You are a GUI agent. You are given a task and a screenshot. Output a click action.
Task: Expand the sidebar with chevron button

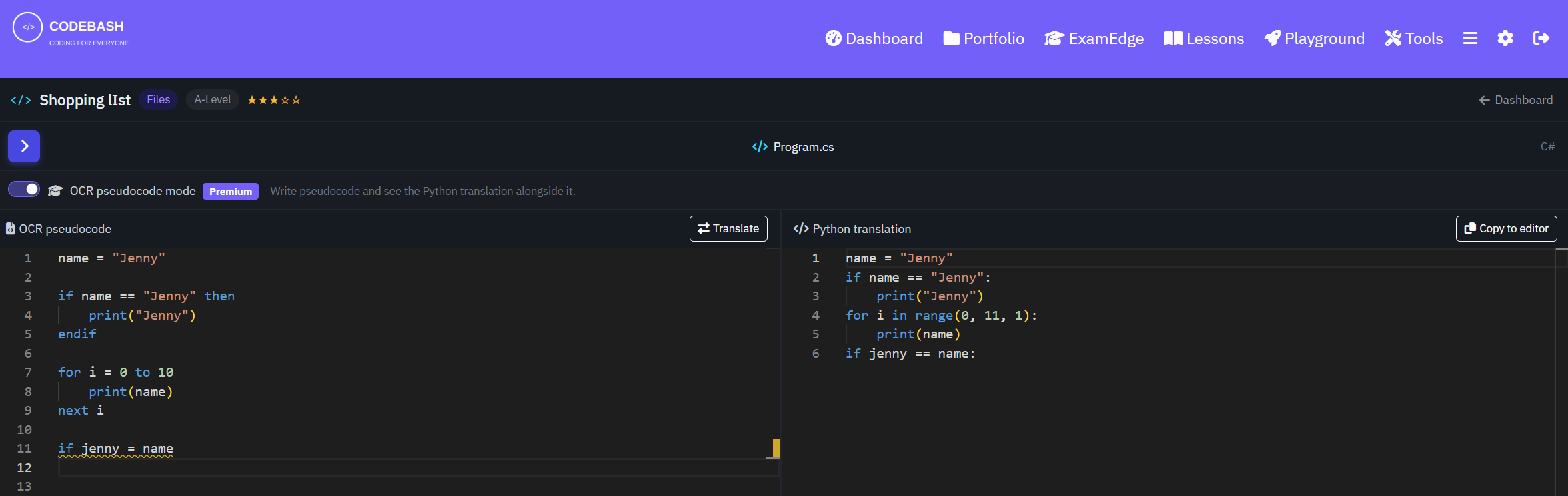coord(24,146)
